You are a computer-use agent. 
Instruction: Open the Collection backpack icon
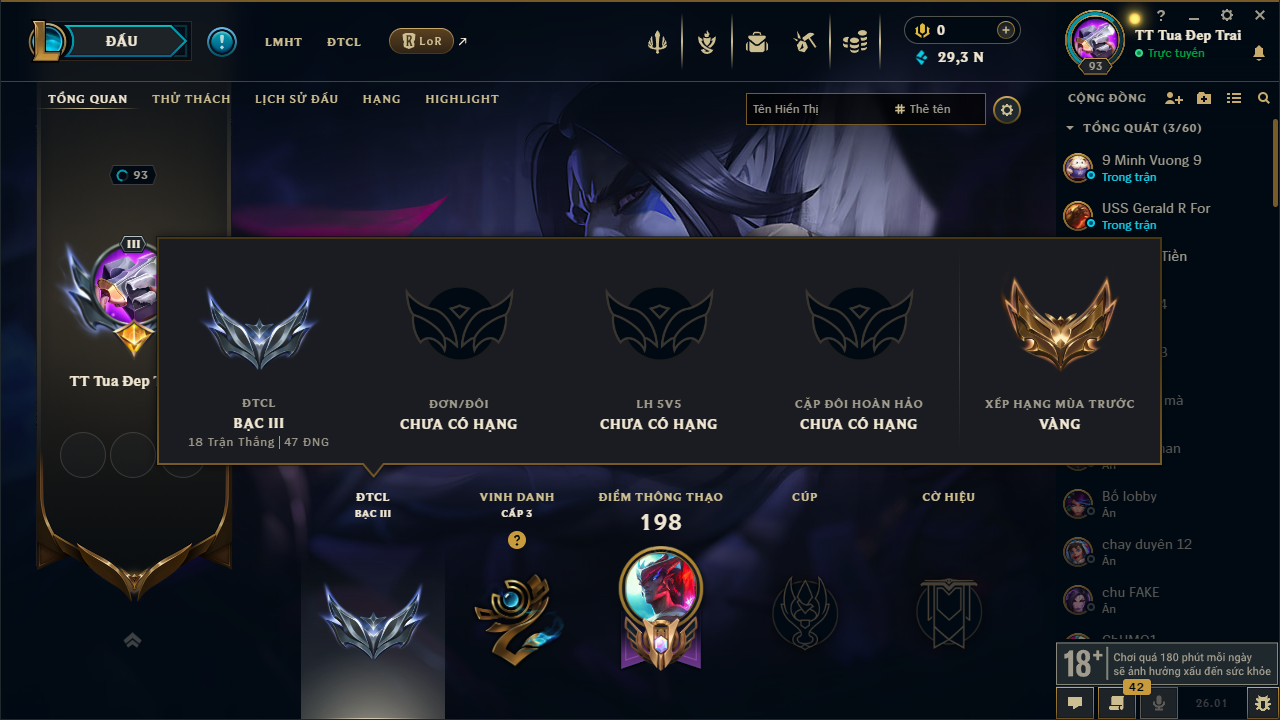pos(757,42)
